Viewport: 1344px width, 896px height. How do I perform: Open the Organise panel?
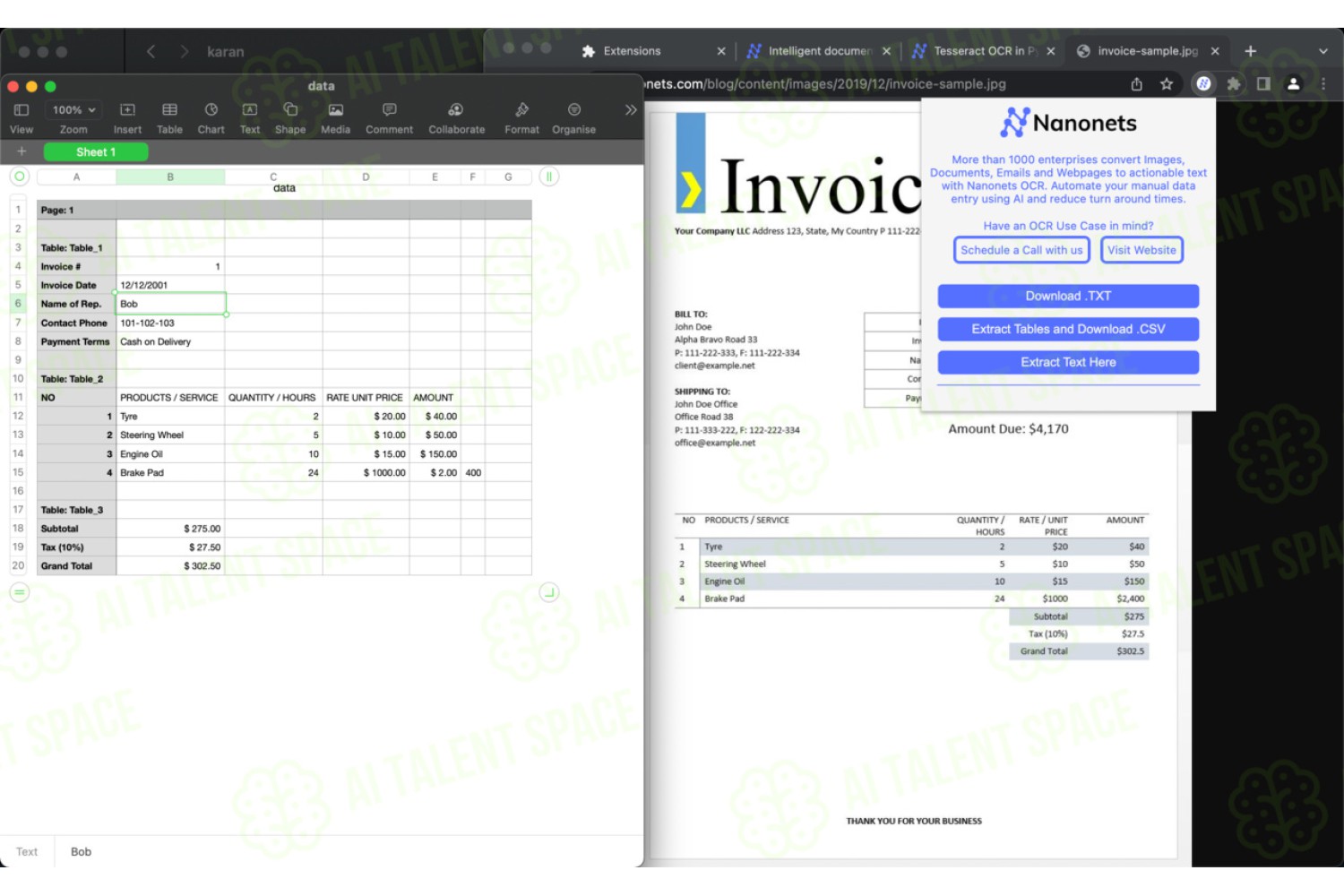[573, 117]
